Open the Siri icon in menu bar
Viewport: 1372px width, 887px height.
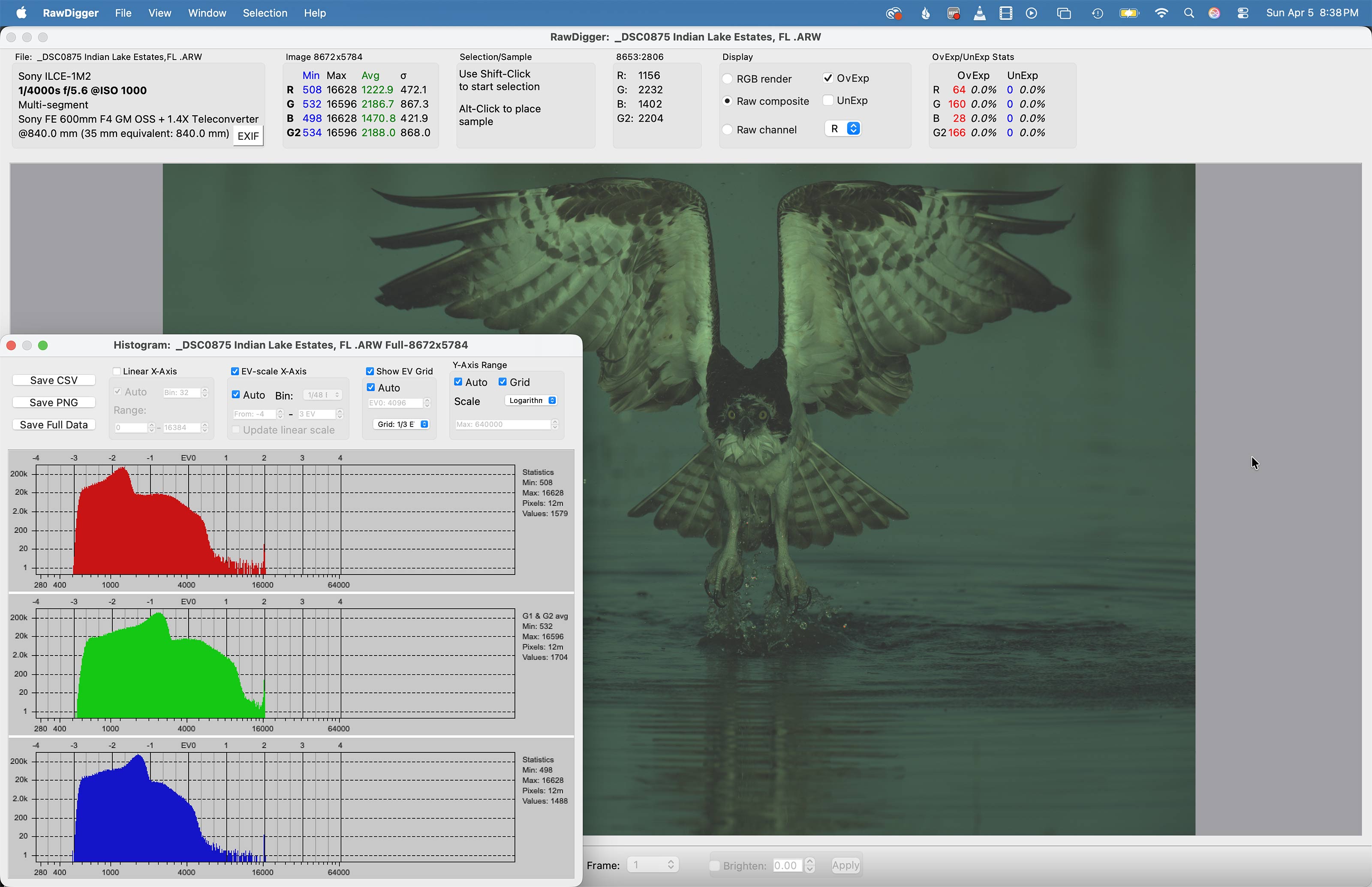(x=1214, y=13)
